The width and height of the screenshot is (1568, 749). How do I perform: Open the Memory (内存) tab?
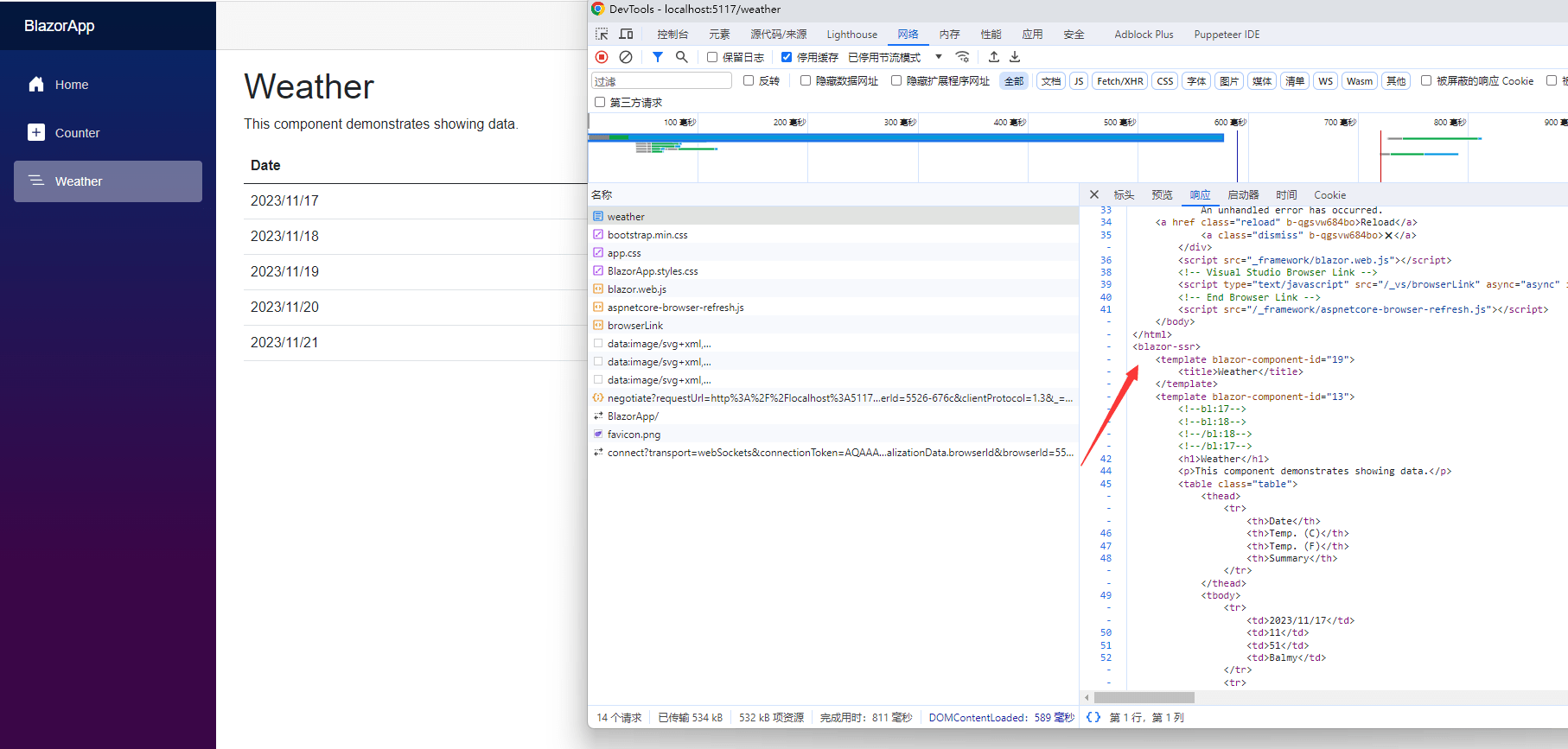[949, 35]
